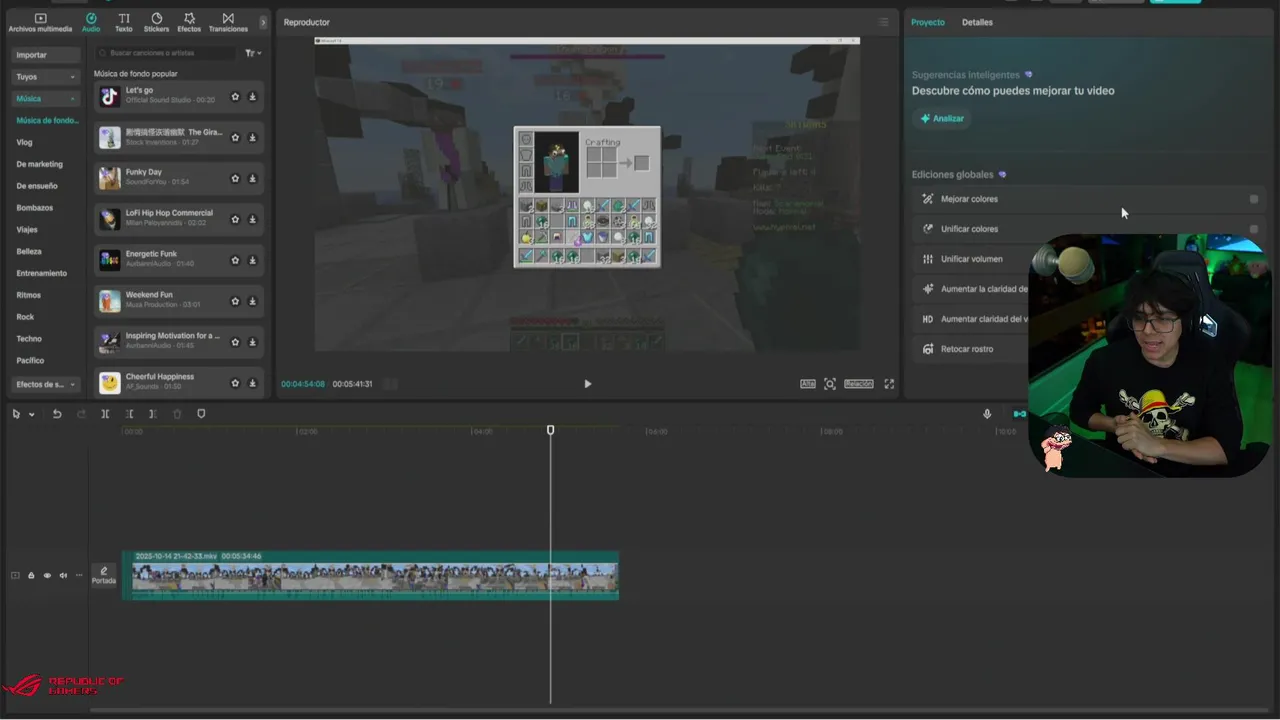Undo the last action in timeline toolbar
The image size is (1280, 720).
(x=57, y=414)
